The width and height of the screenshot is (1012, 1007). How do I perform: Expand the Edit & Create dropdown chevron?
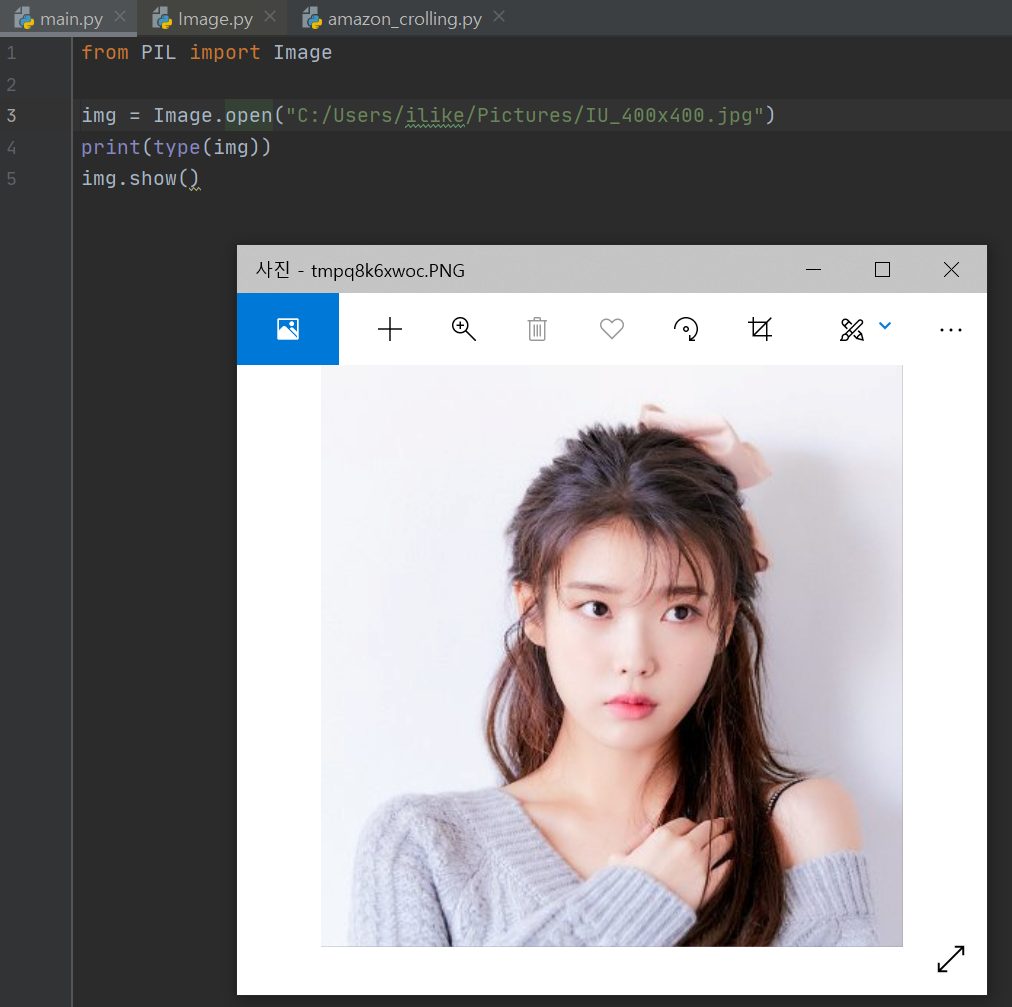click(885, 326)
